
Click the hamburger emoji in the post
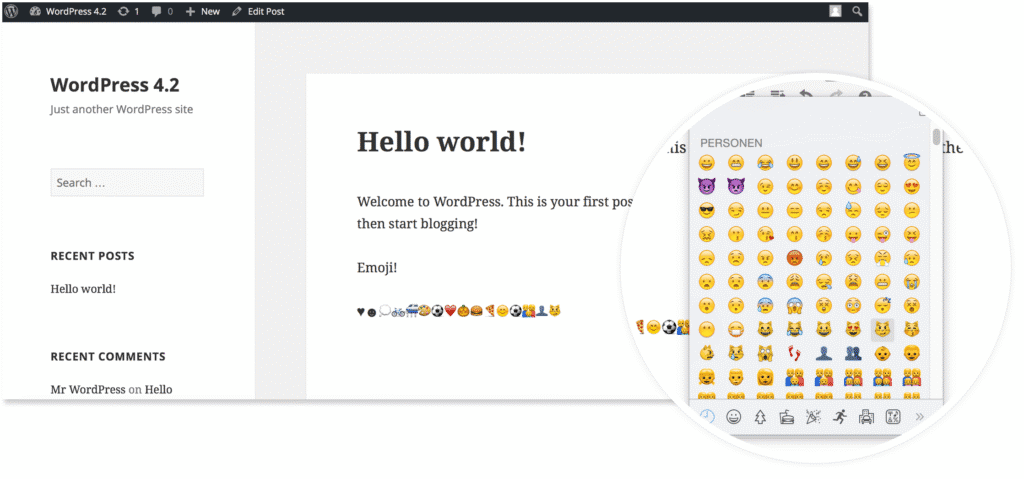pyautogui.click(x=476, y=310)
